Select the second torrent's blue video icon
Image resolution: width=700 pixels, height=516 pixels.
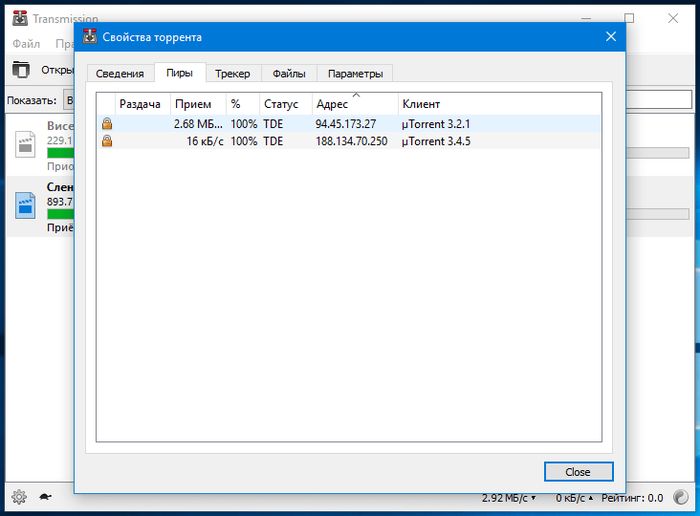[x=25, y=205]
